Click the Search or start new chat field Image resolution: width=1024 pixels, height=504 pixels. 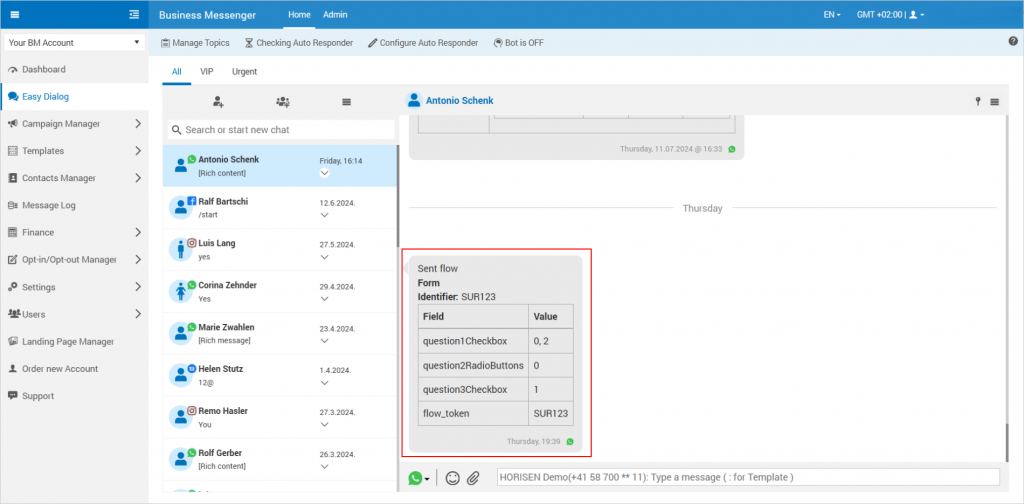point(280,130)
